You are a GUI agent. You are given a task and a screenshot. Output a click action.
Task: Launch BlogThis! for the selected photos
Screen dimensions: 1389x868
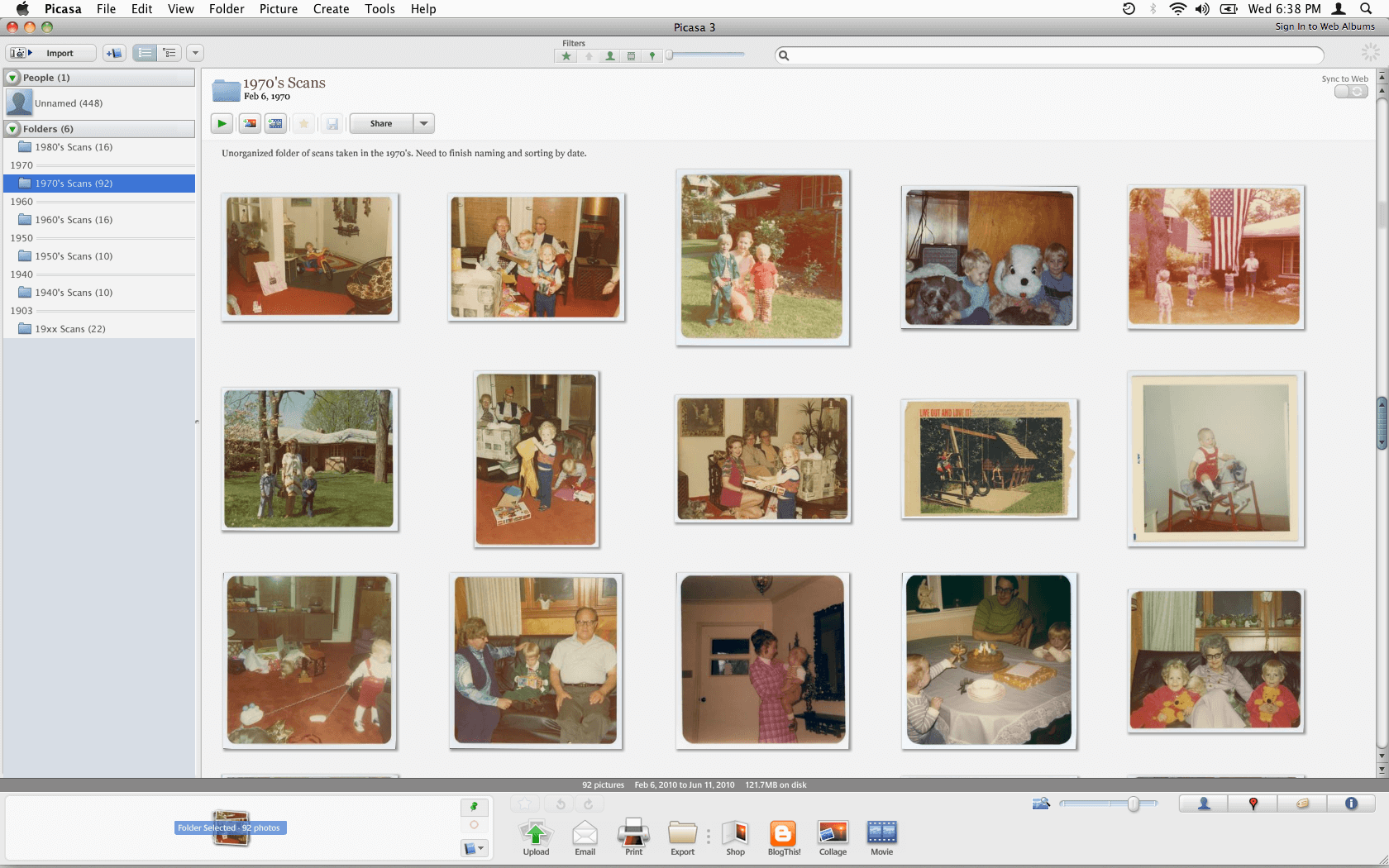pyautogui.click(x=782, y=837)
